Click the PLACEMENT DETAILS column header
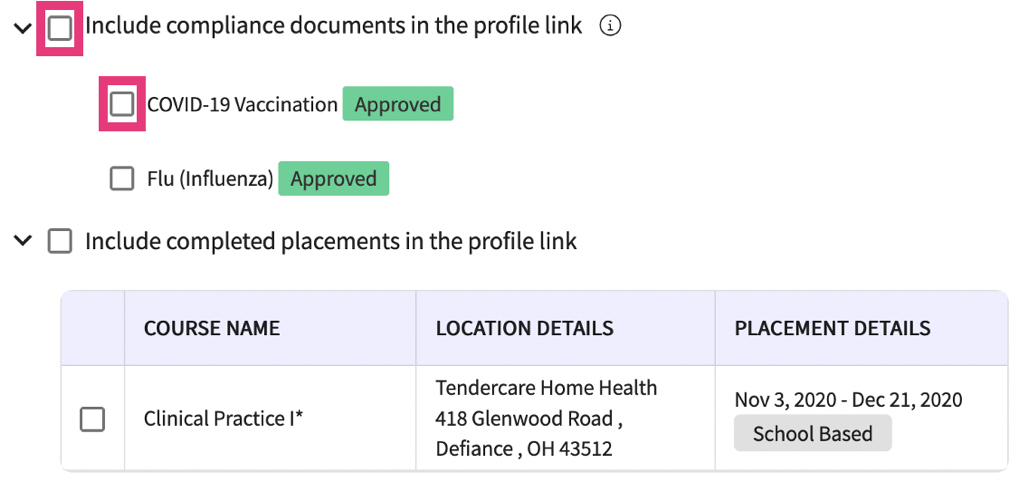 832,328
